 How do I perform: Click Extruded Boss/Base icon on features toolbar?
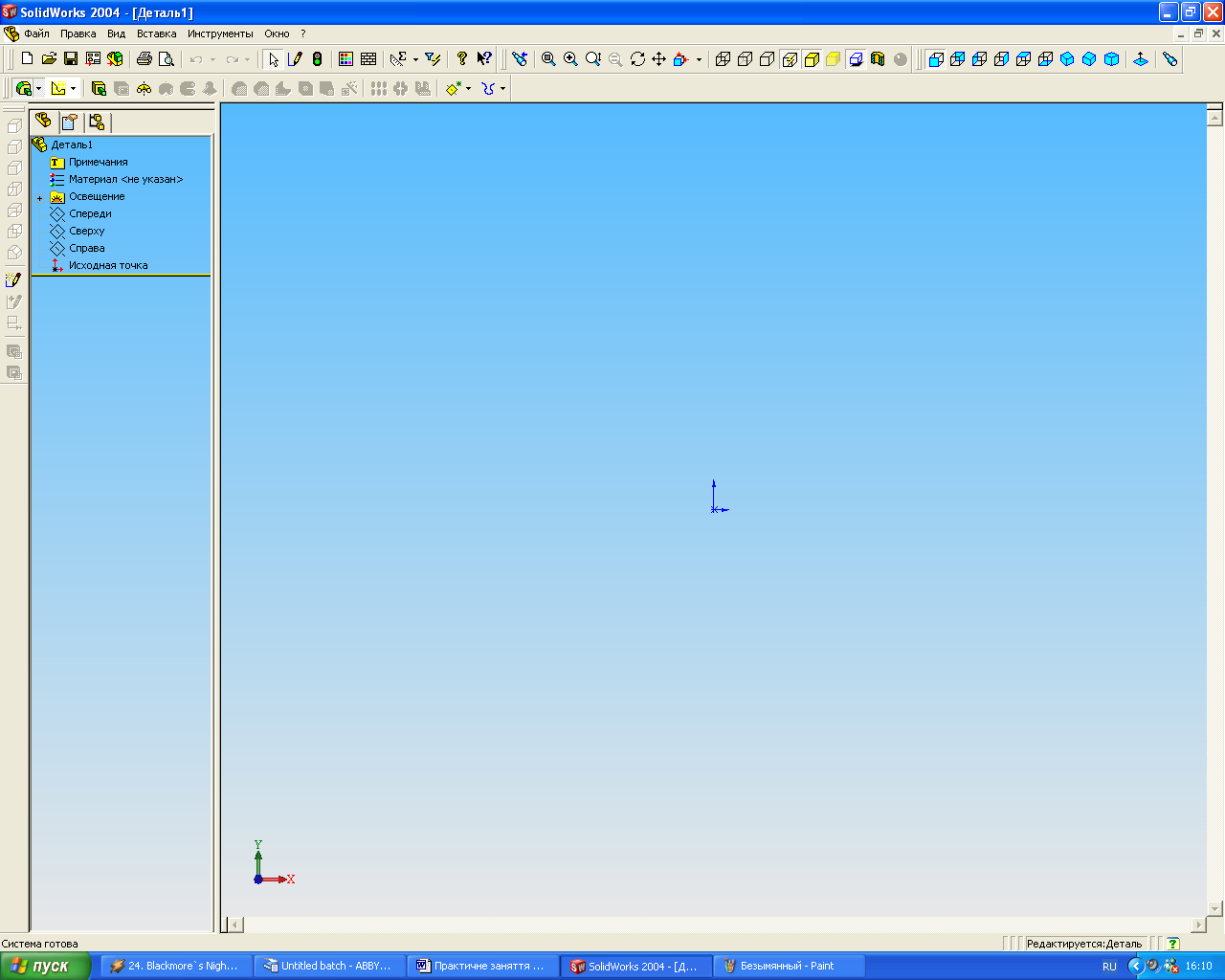[99, 88]
